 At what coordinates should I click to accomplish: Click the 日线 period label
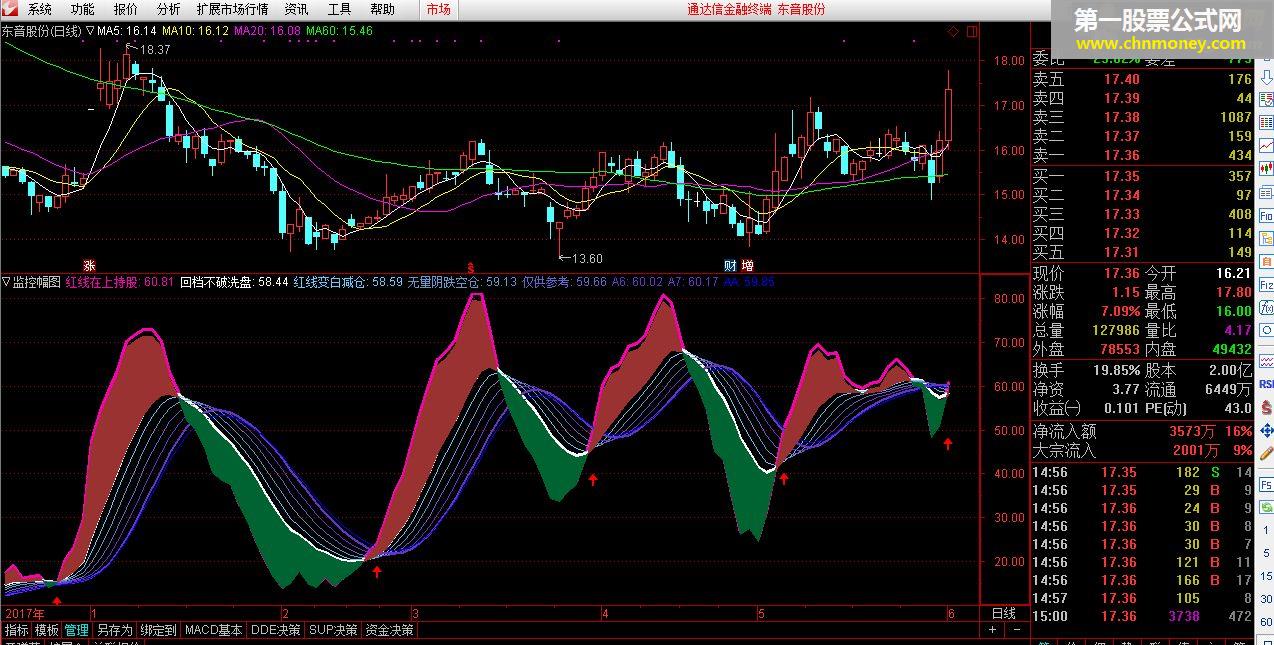[x=1003, y=613]
